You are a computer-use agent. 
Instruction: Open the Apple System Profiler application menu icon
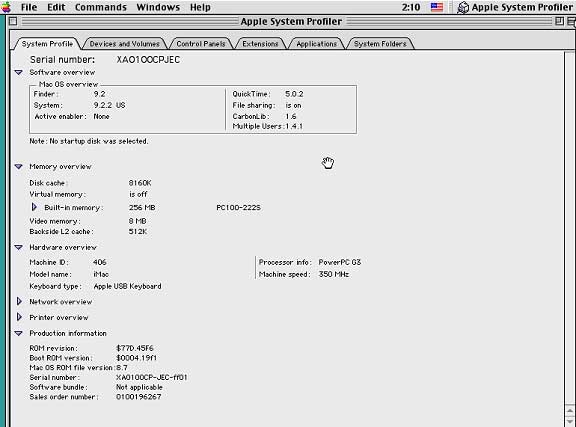463,7
